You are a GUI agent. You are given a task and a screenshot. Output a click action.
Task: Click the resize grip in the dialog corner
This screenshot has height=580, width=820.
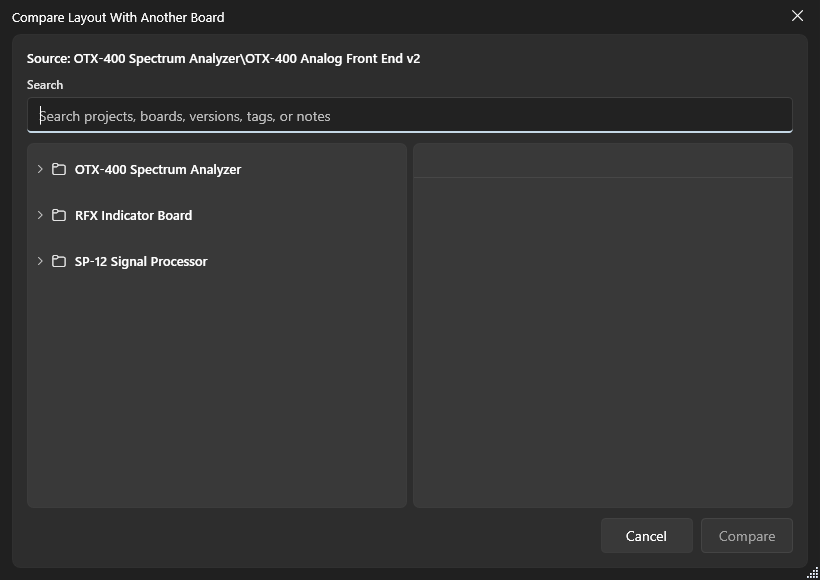tap(812, 573)
